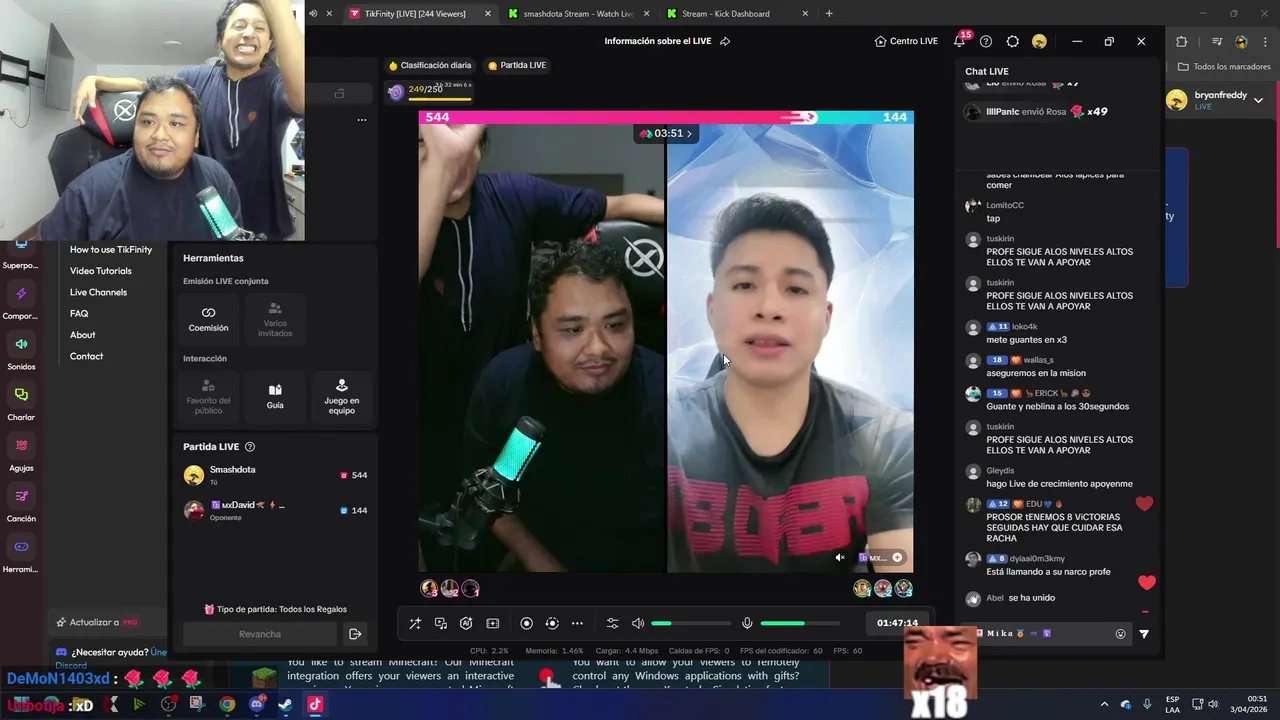Viewport: 1280px width, 720px height.
Task: Mute the speaker output
Action: point(638,623)
